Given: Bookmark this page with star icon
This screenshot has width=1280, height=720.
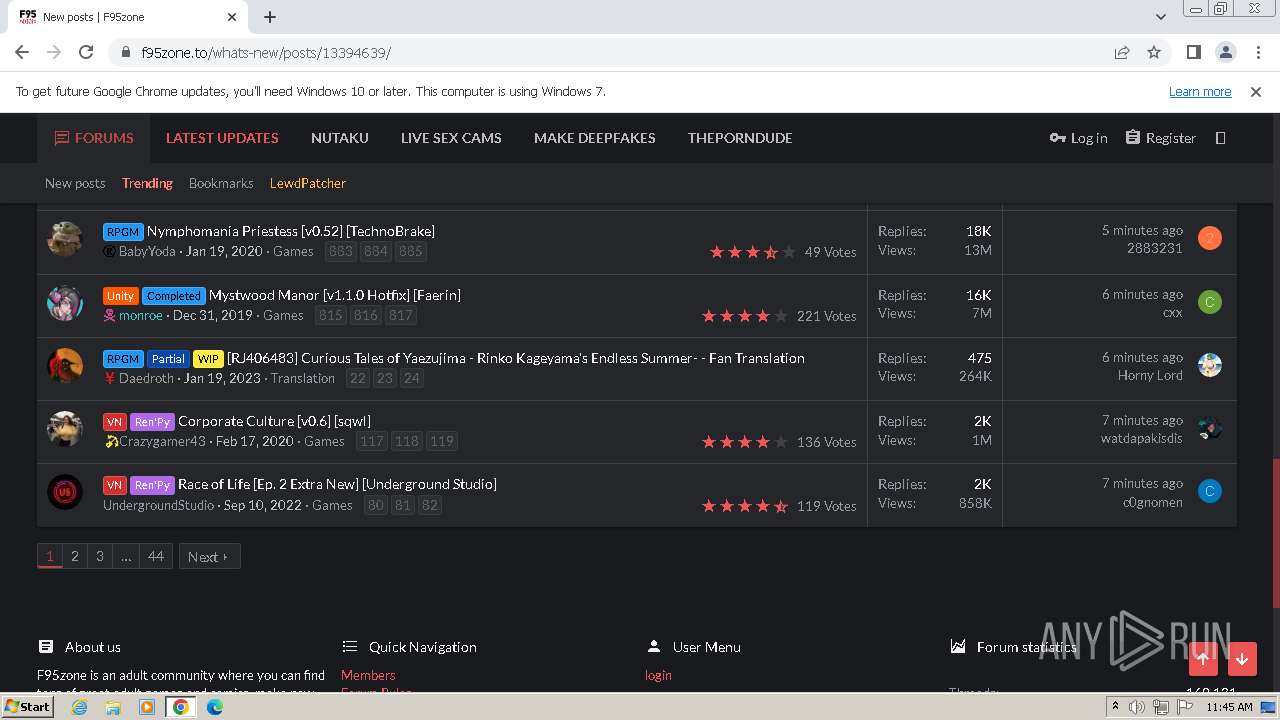Looking at the screenshot, I should (1154, 52).
